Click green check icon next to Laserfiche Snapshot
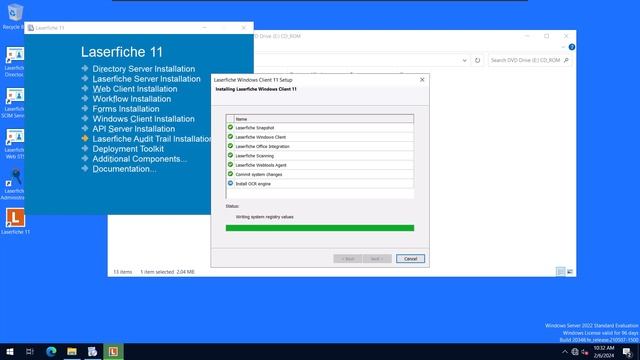 230,127
